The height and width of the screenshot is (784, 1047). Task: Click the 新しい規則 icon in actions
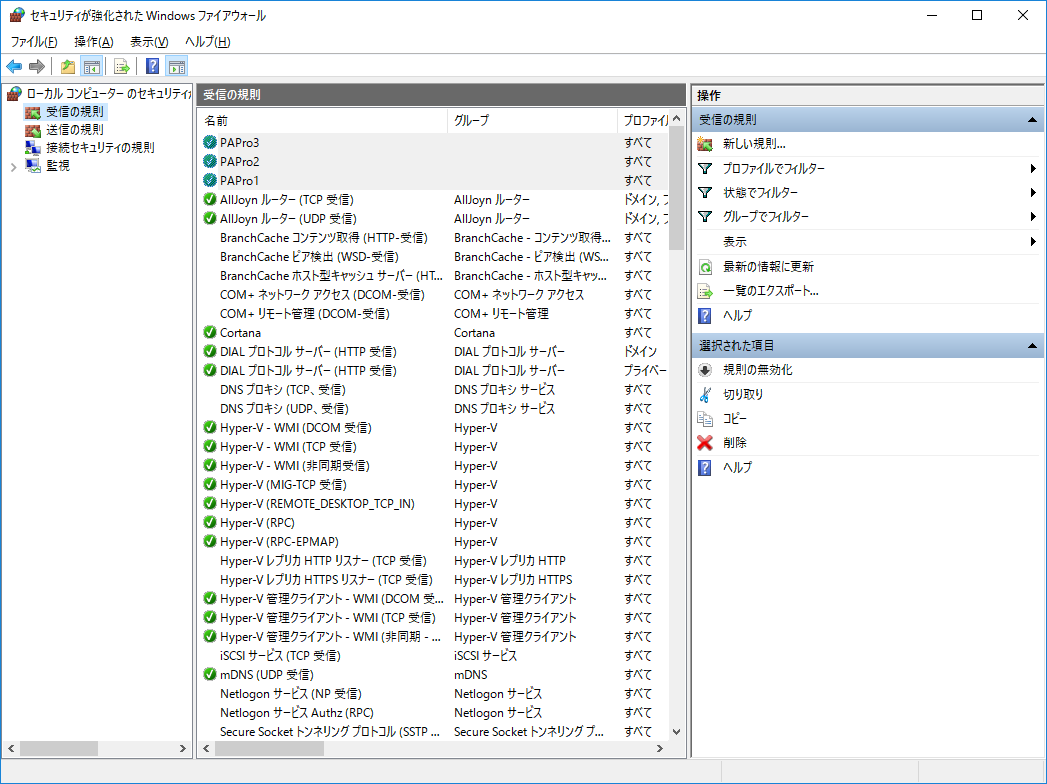point(705,144)
